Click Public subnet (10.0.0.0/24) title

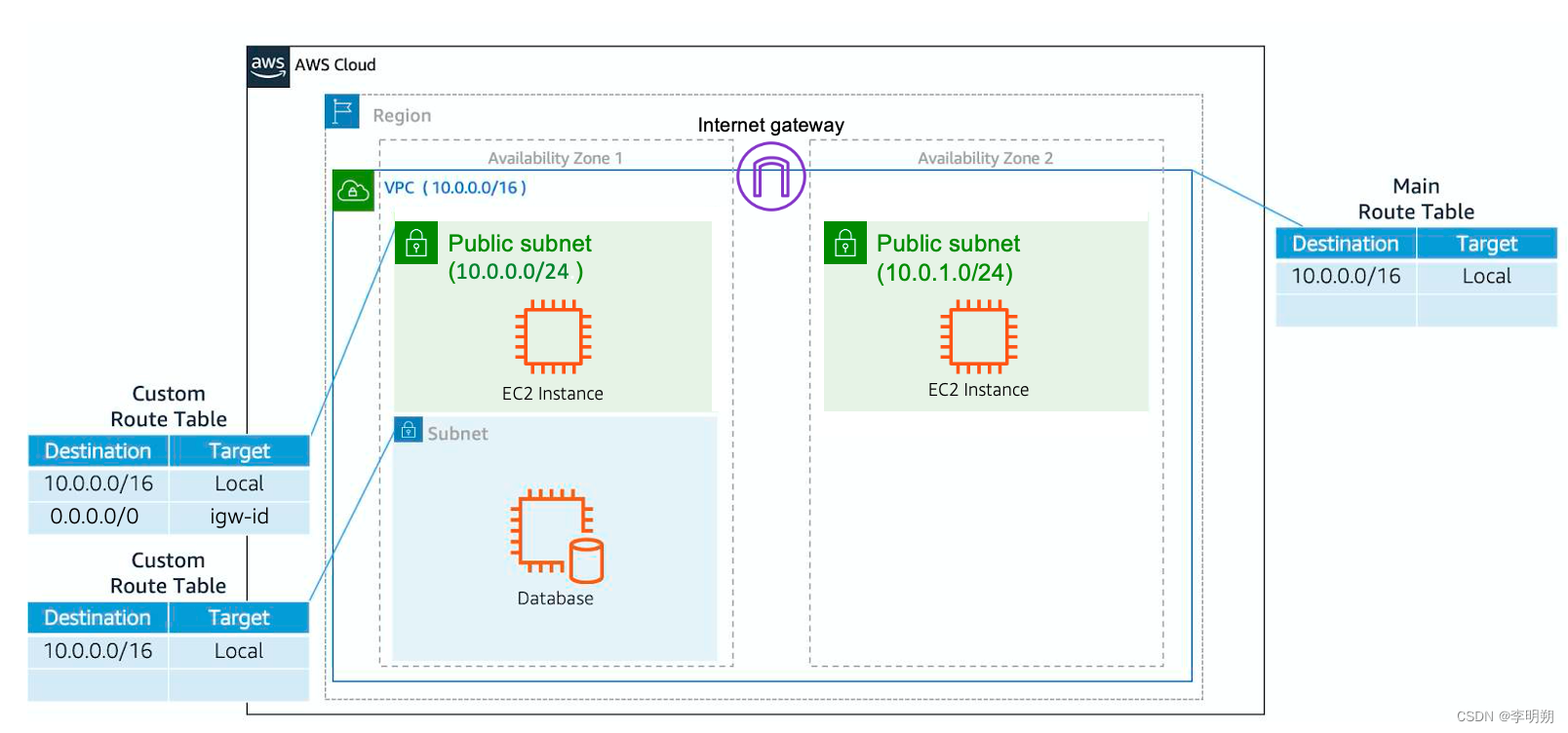pos(520,257)
